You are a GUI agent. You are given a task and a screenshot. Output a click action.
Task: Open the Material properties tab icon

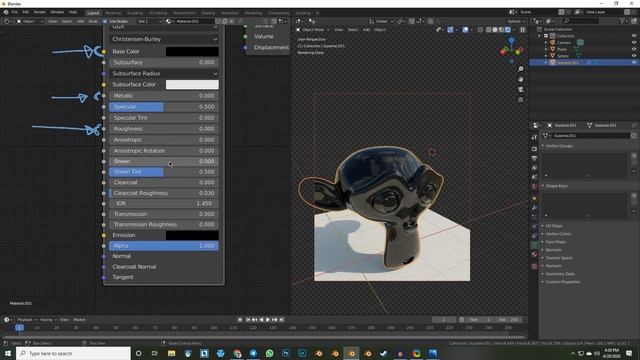[534, 254]
